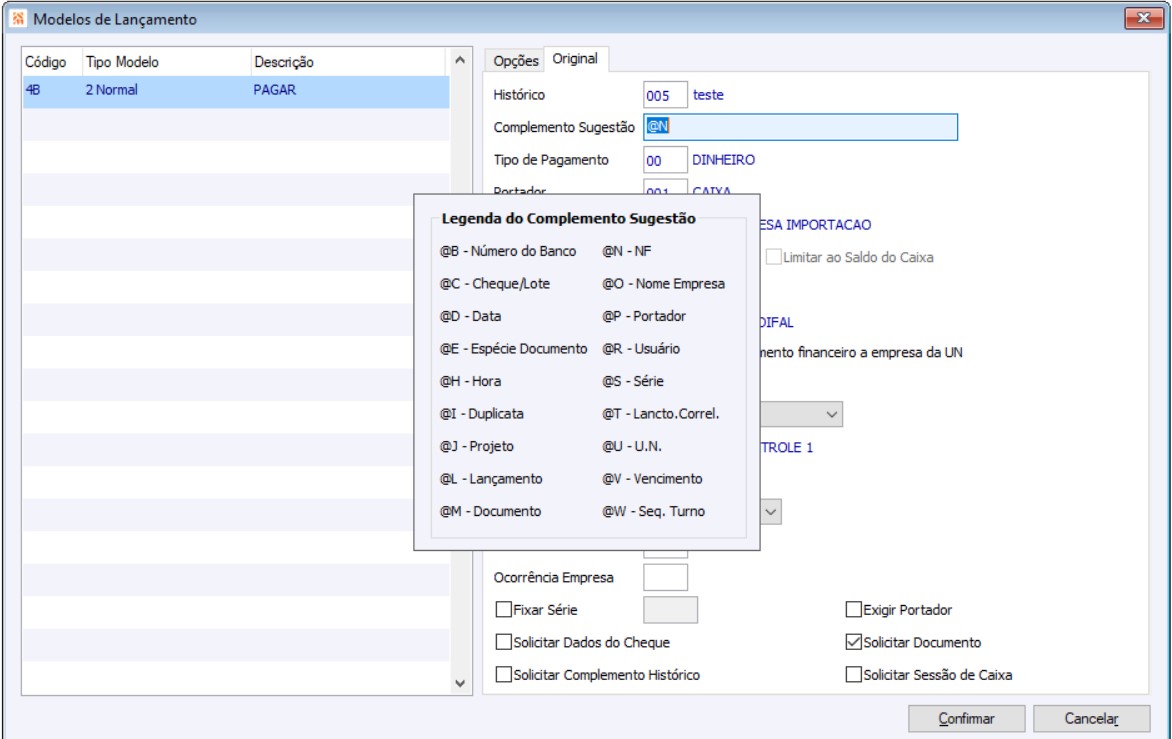Image resolution: width=1172 pixels, height=739 pixels.
Task: Click the '@L - Lançamento' legend entry
Action: point(491,479)
